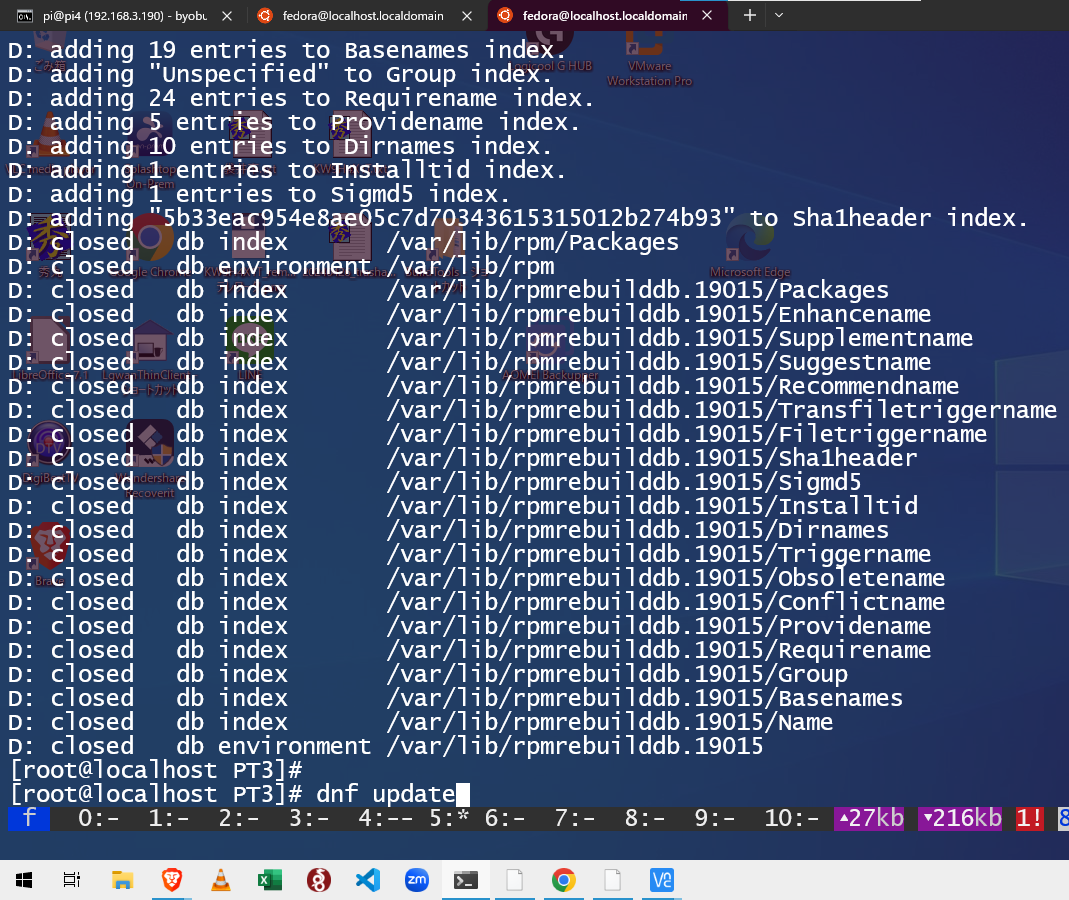Open Zoom from the taskbar
1069x900 pixels.
417,880
